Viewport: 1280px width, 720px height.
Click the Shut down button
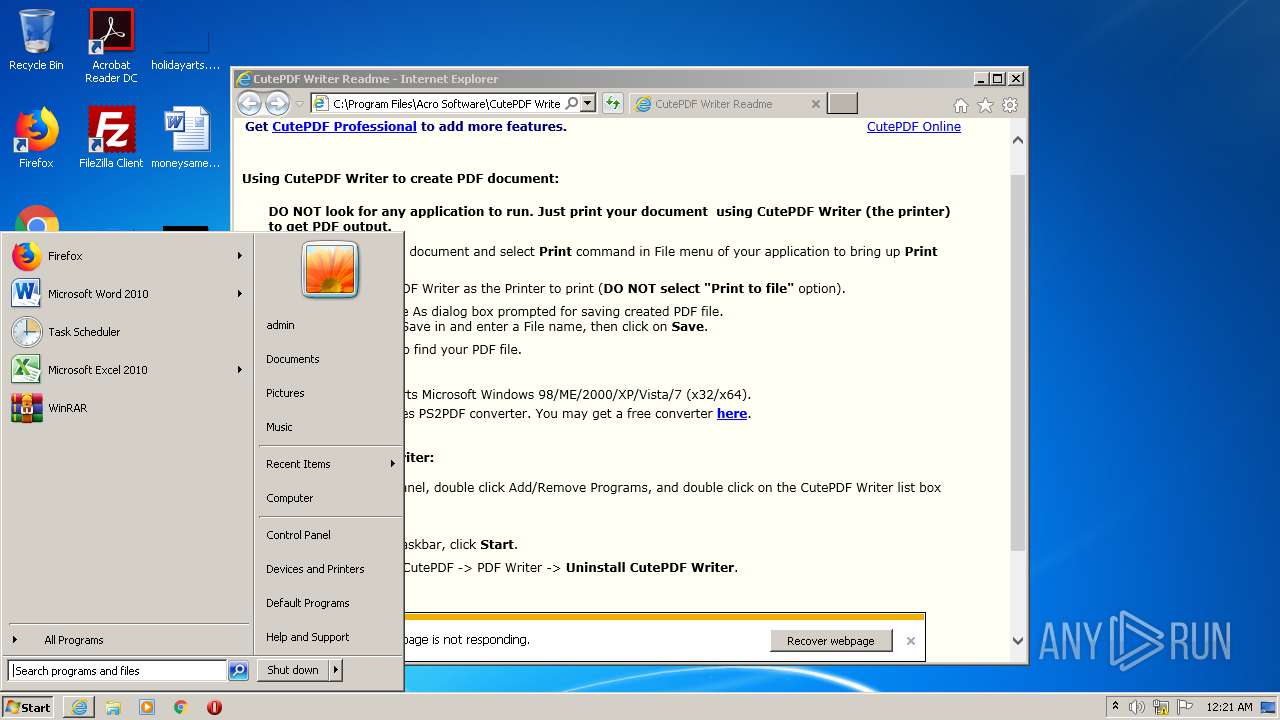point(293,670)
